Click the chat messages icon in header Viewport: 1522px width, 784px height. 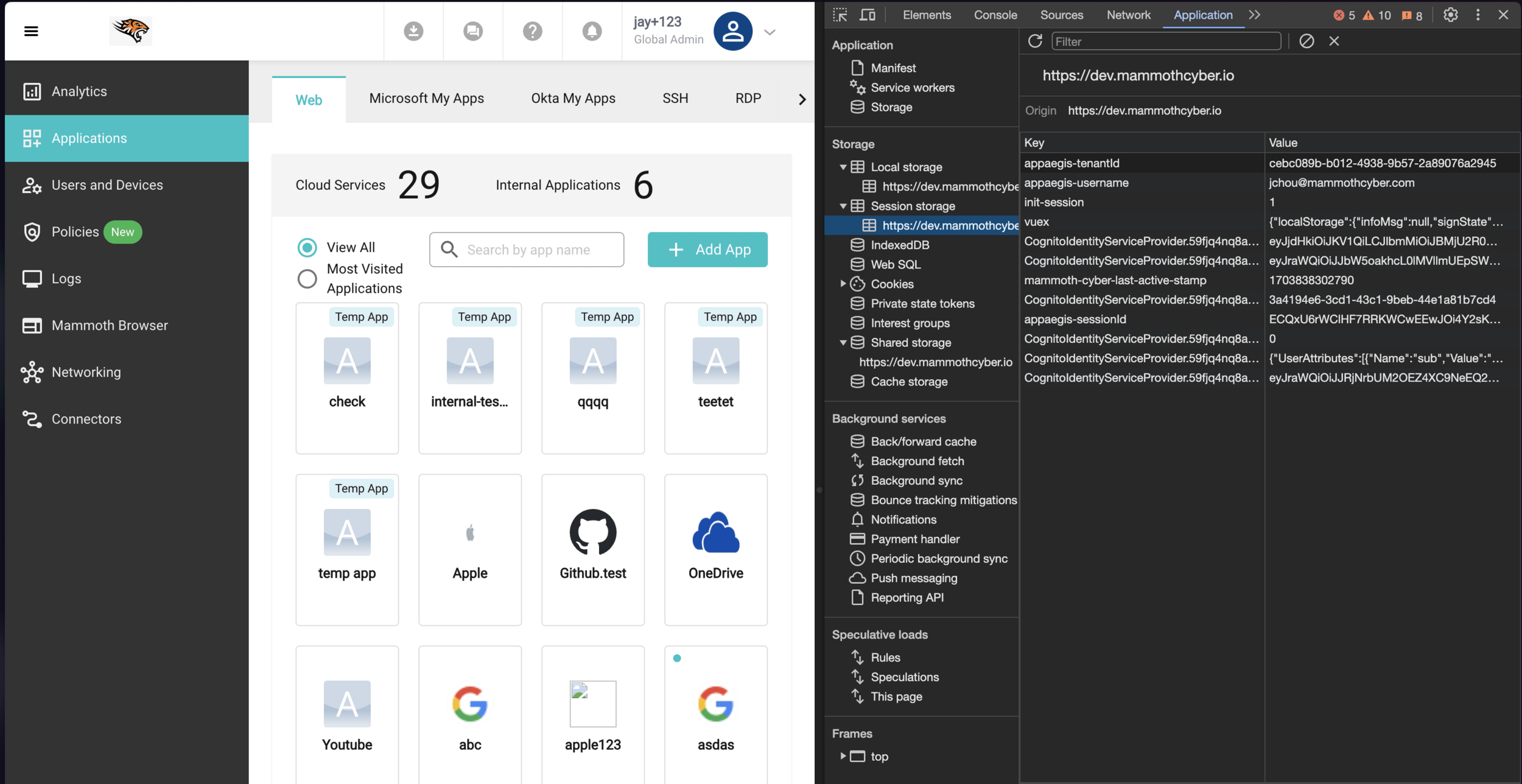click(473, 31)
